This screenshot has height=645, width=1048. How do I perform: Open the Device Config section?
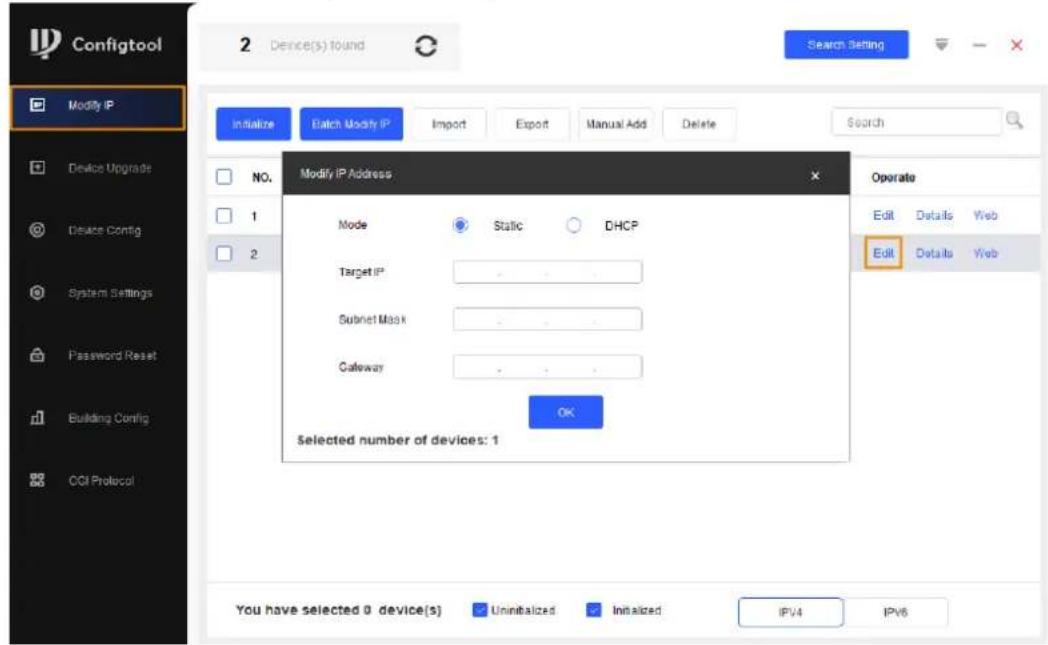click(105, 230)
